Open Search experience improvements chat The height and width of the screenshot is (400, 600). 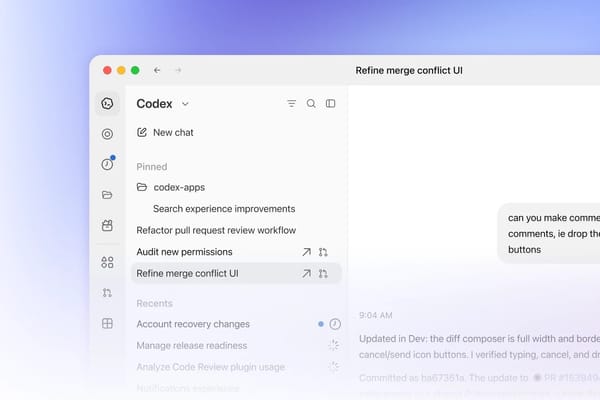[224, 209]
